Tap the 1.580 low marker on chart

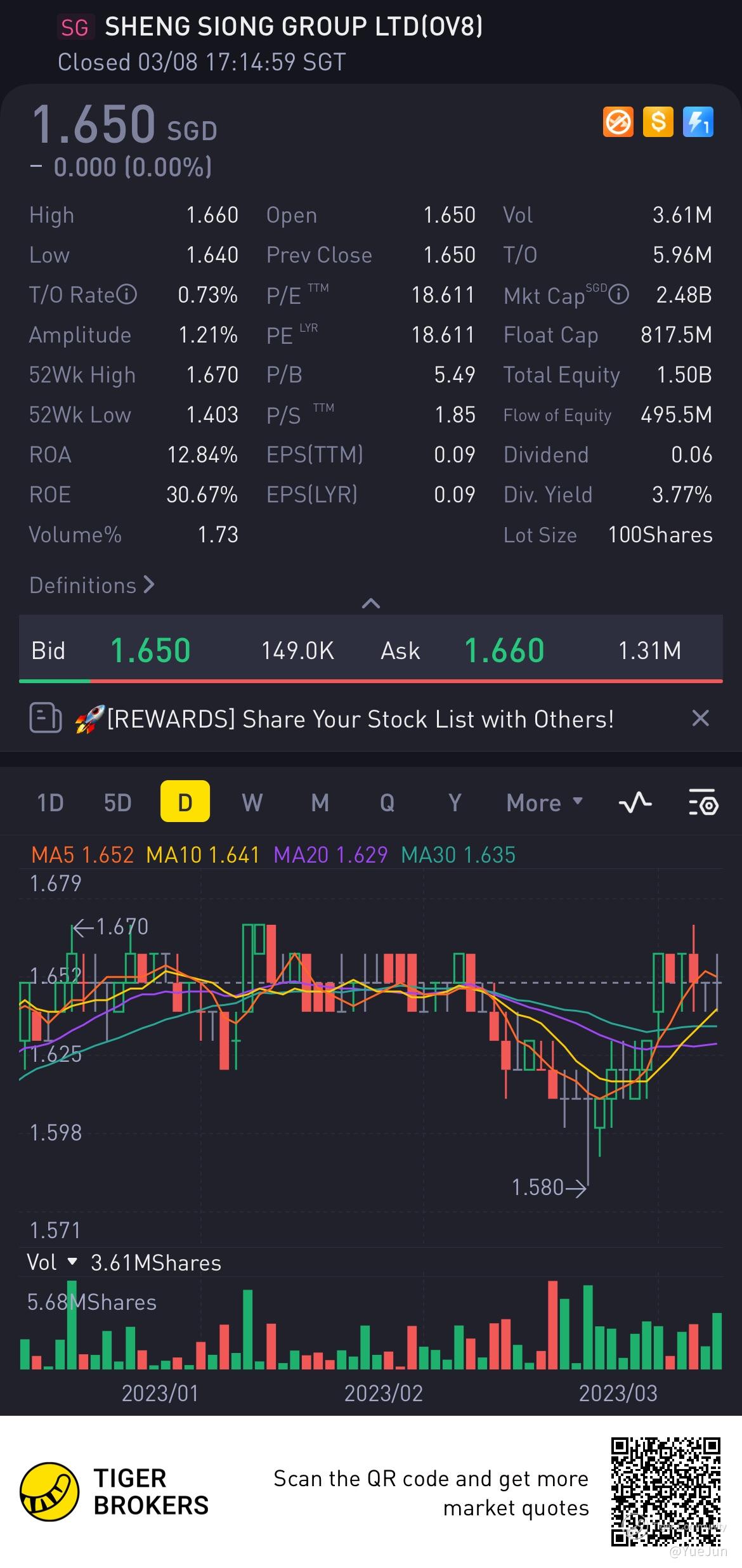pos(549,1187)
